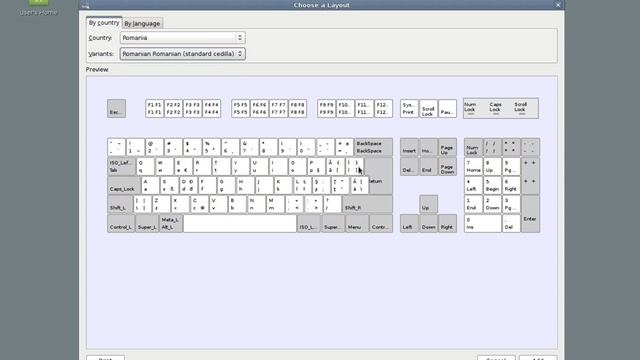Click the Meta_L Alt_L key in preview
The width and height of the screenshot is (640, 360).
(171, 224)
